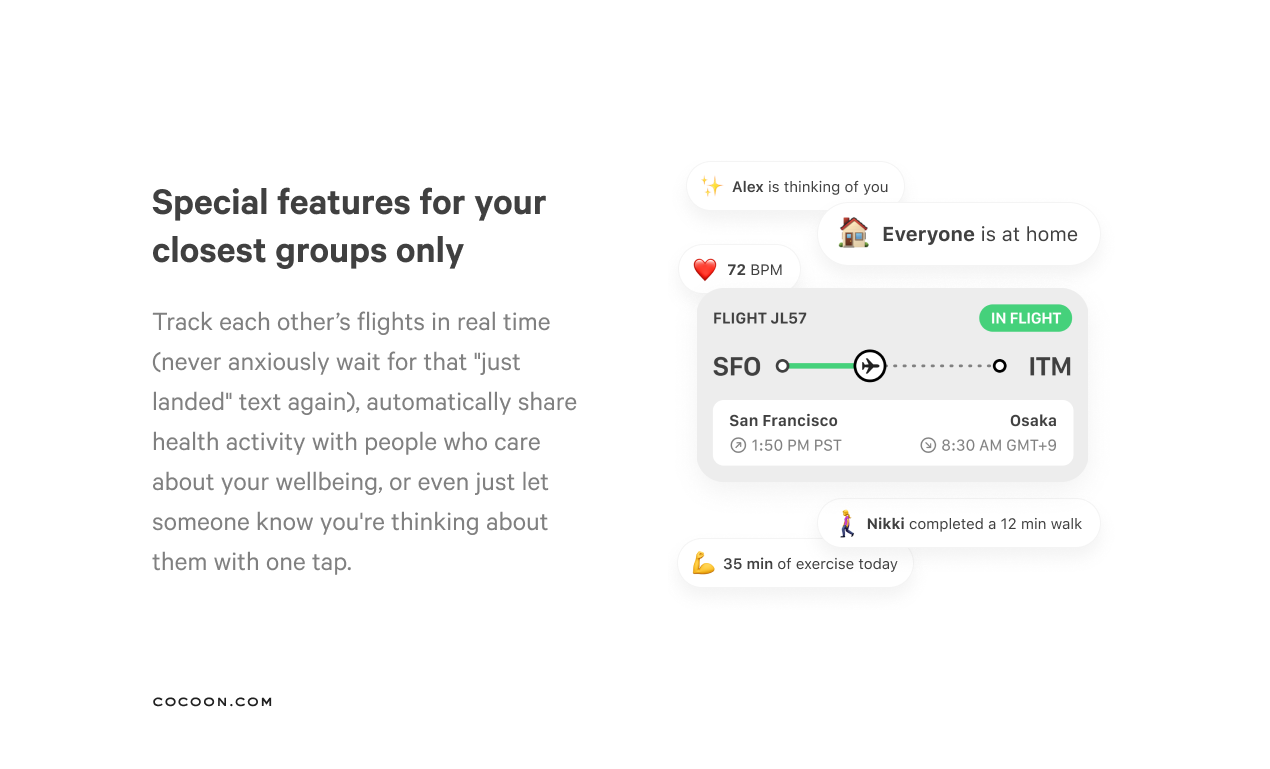Image resolution: width=1270 pixels, height=769 pixels.
Task: Click the green IN FLIGHT status badge
Action: point(1025,319)
